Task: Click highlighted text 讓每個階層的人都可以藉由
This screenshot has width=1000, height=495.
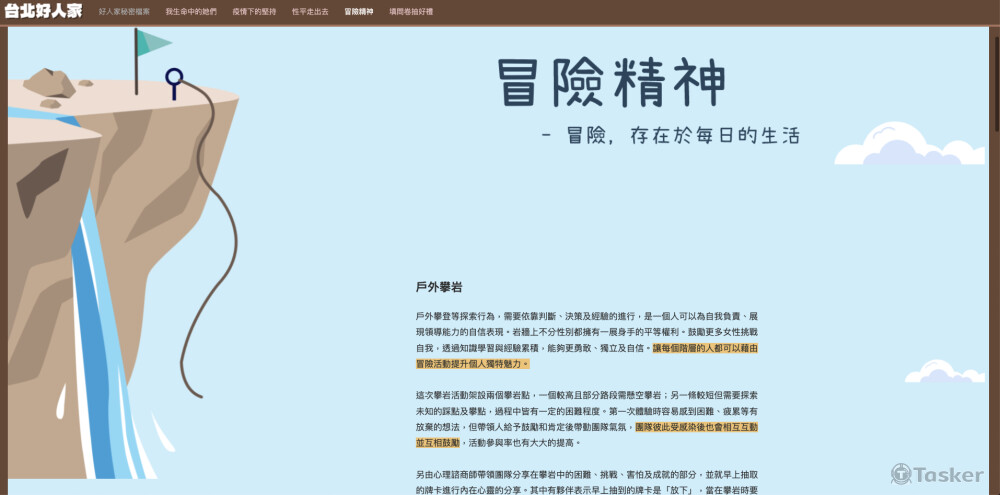Action: click(x=705, y=348)
